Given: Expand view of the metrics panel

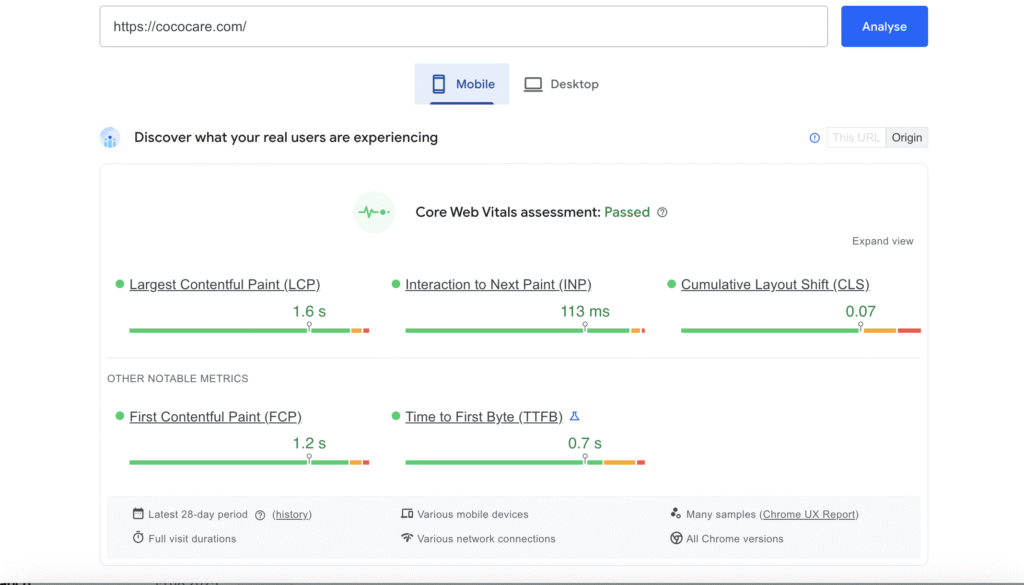Looking at the screenshot, I should [x=882, y=241].
